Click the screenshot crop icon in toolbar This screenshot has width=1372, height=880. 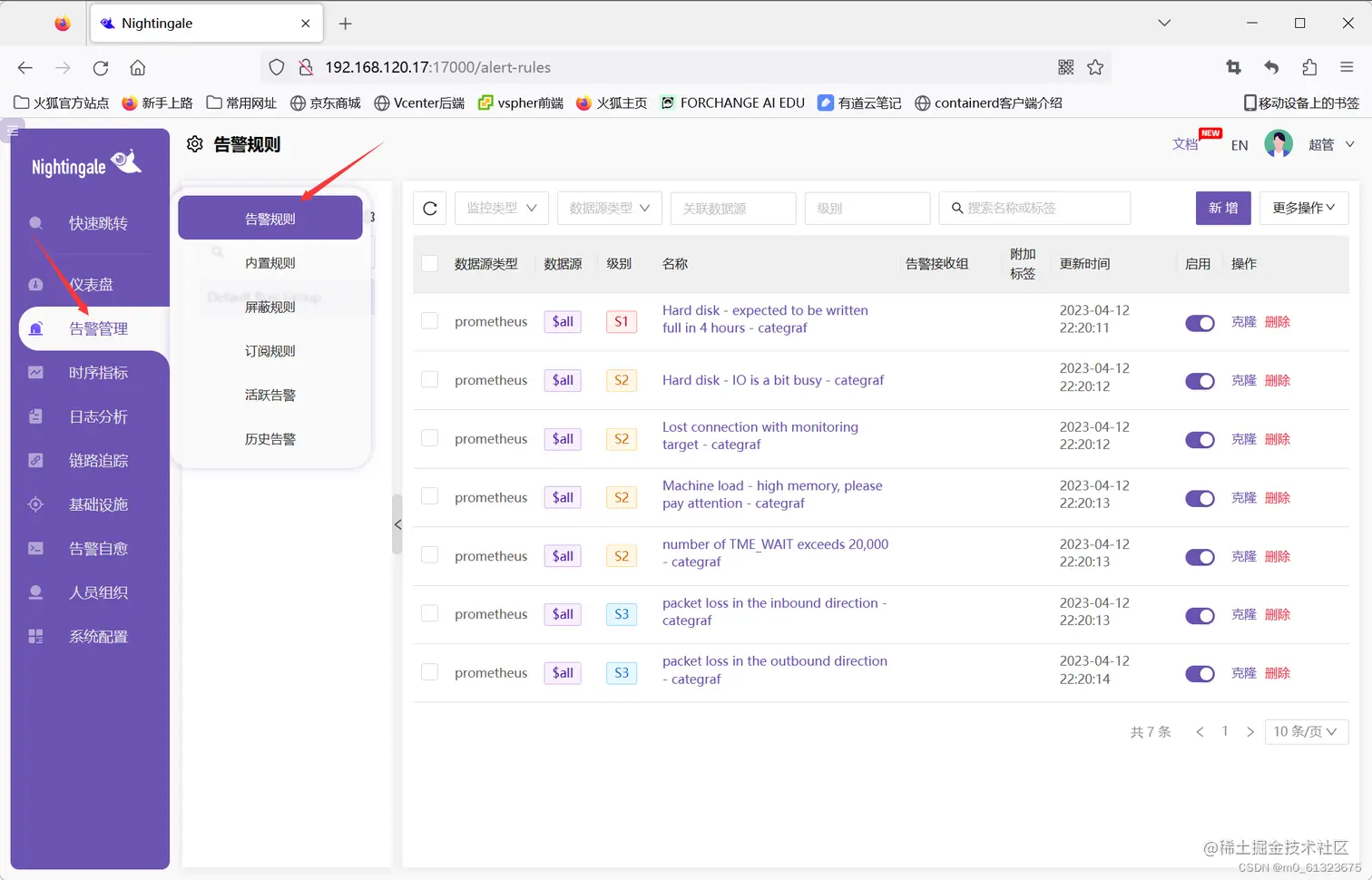[1233, 67]
